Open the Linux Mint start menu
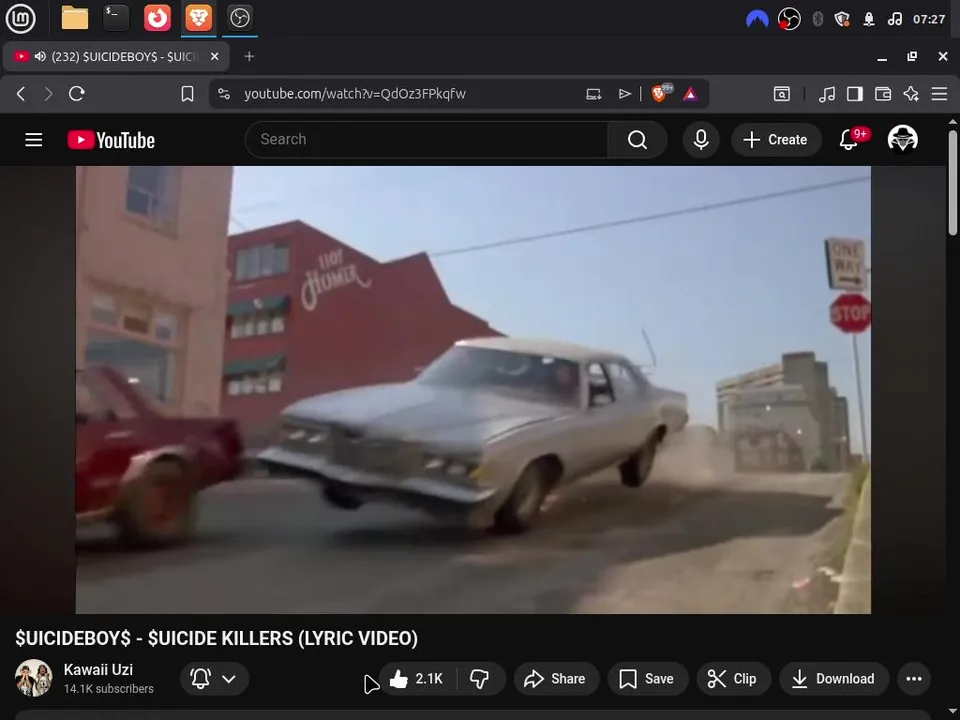 (x=20, y=18)
